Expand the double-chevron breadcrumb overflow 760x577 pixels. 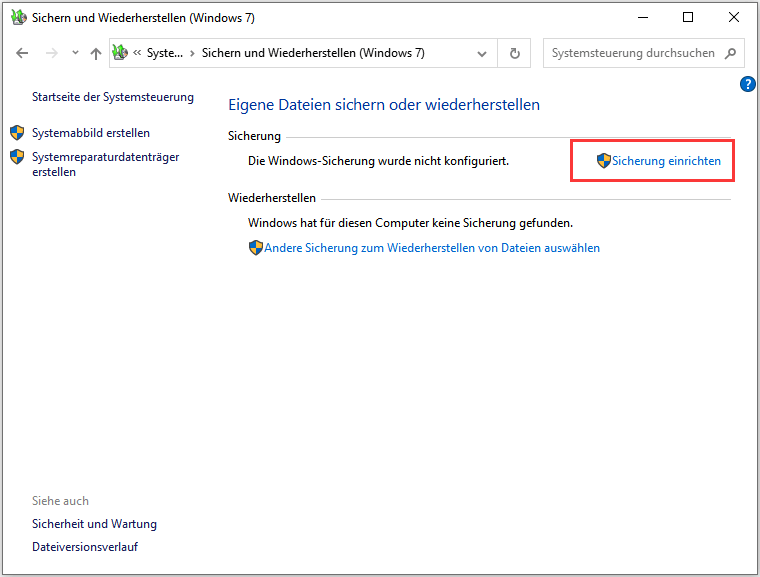coord(137,52)
